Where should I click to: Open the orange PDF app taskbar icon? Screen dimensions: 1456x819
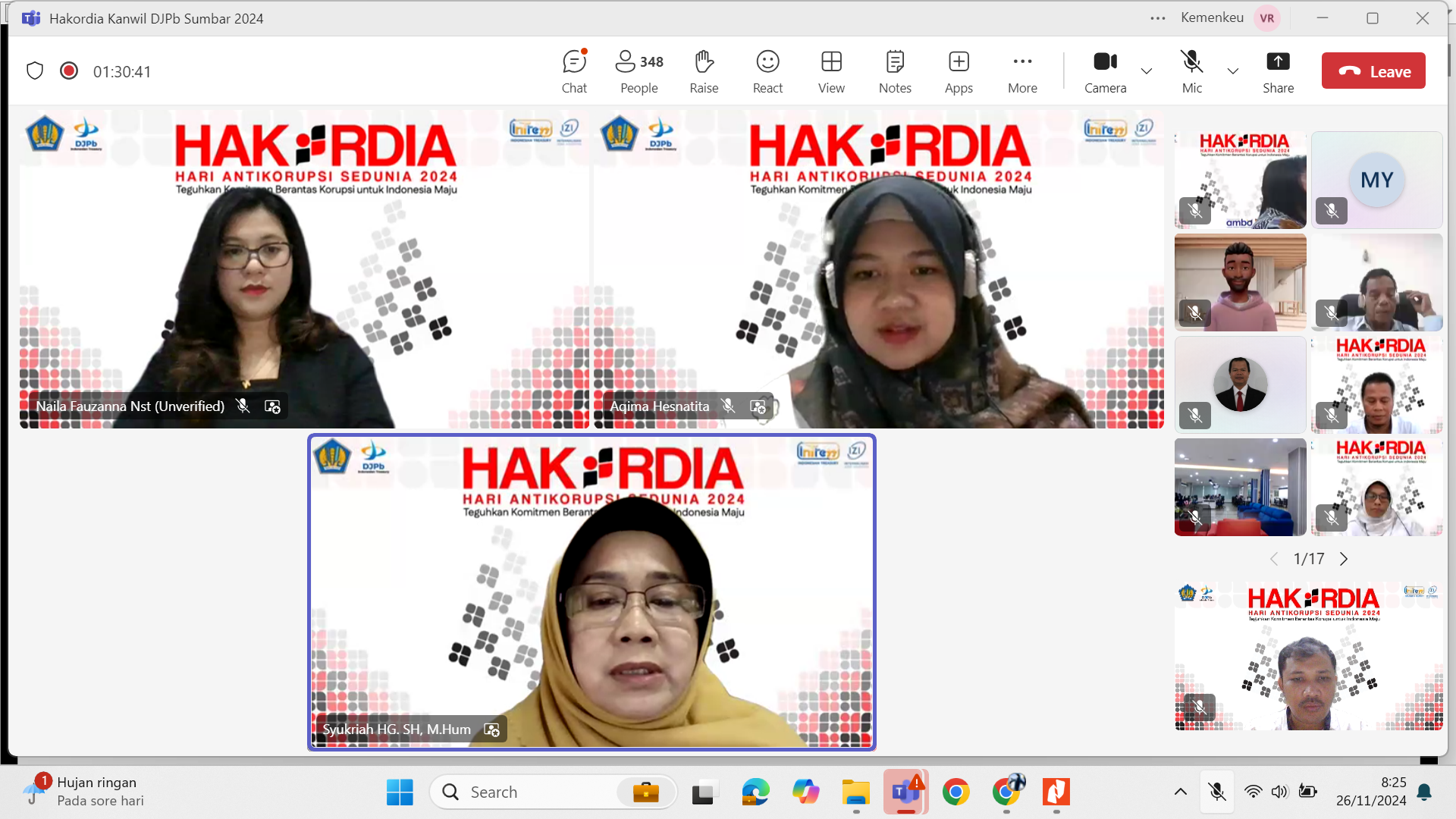1056,792
